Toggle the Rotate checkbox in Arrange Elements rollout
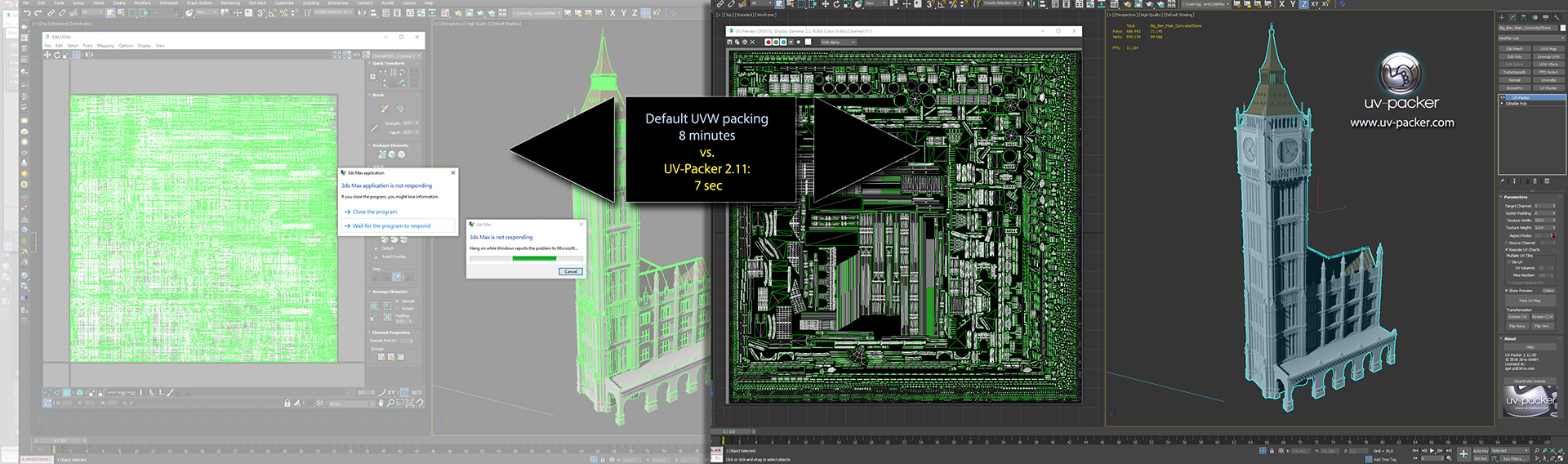1568x464 pixels. coord(397,309)
